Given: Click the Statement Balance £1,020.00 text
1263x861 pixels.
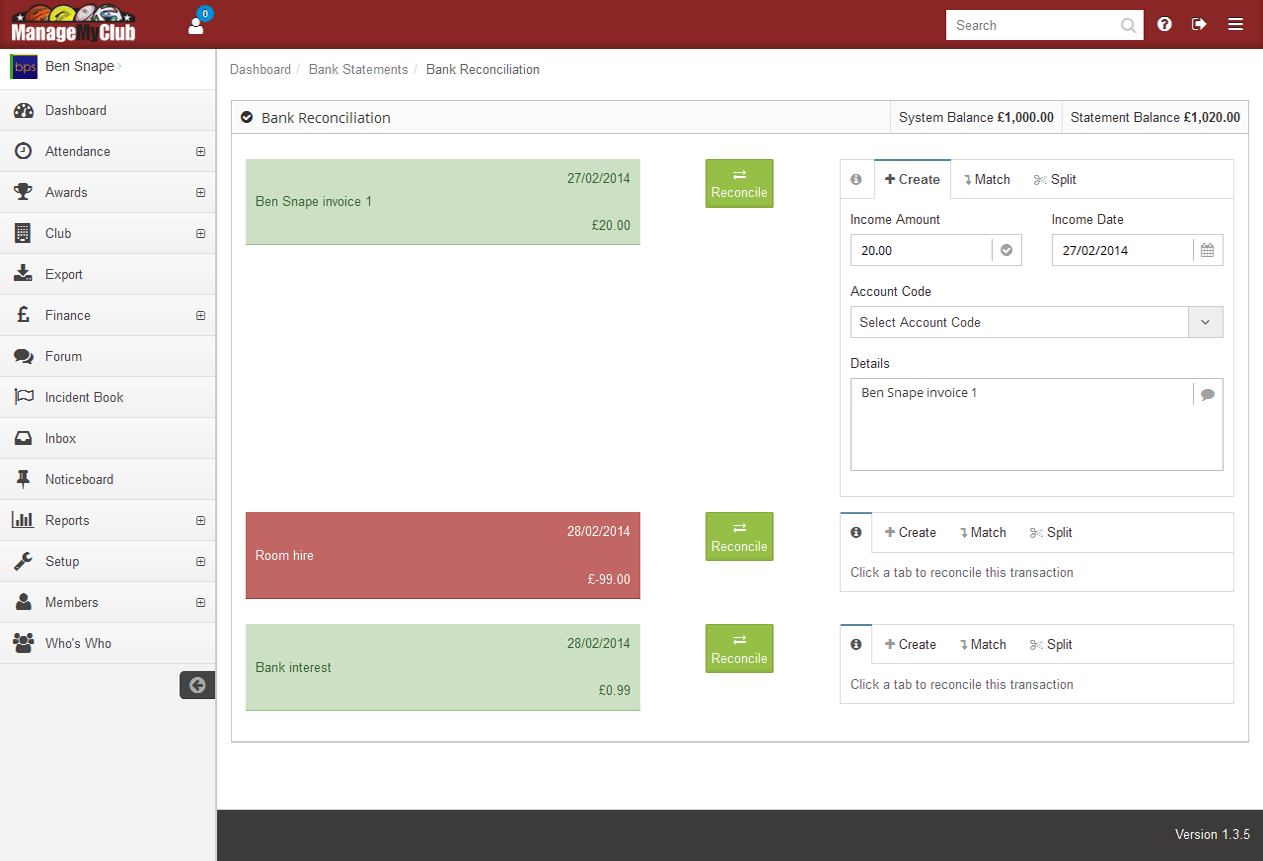Looking at the screenshot, I should pos(1155,117).
